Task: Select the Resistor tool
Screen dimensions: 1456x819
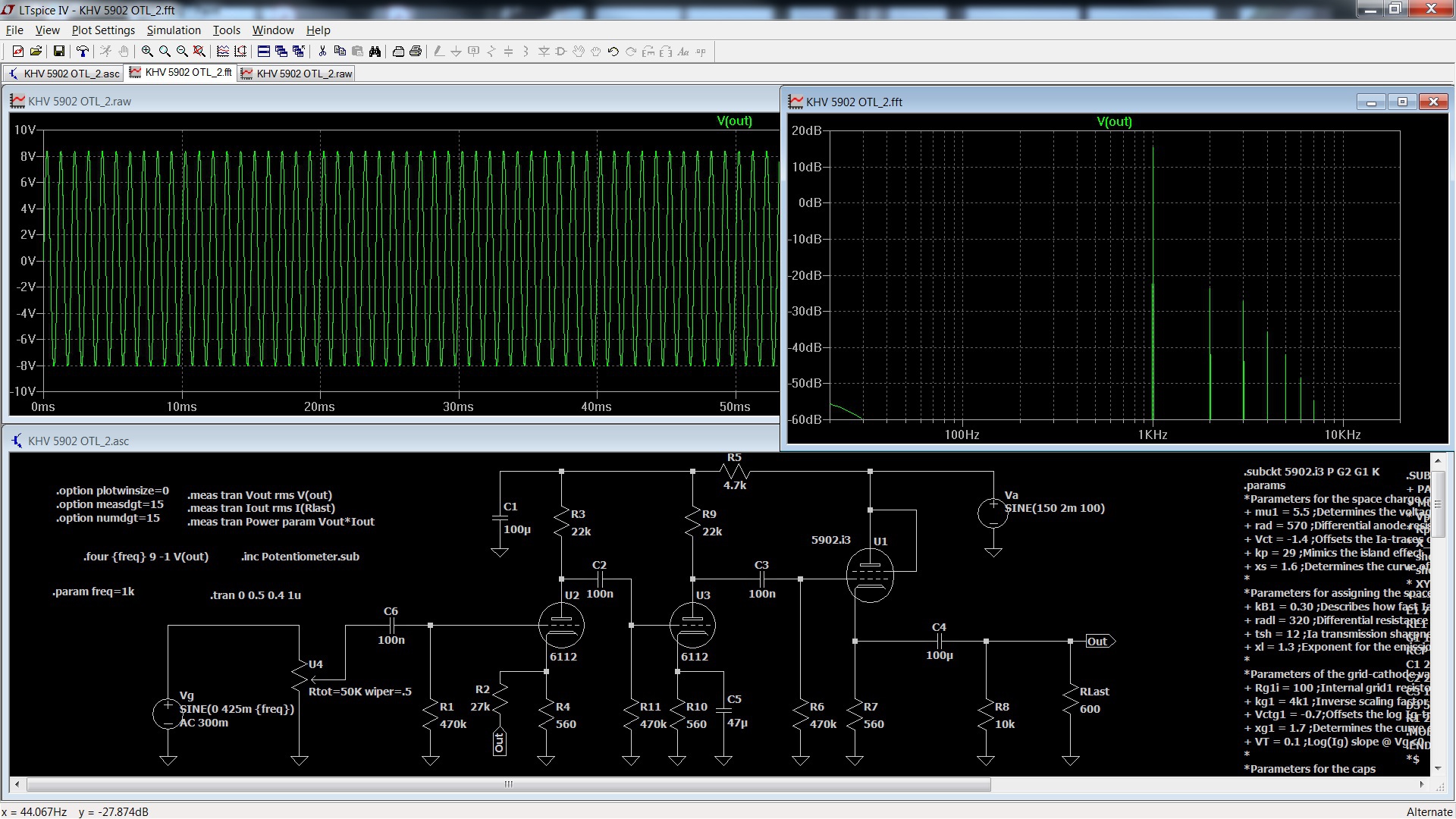Action: point(491,52)
